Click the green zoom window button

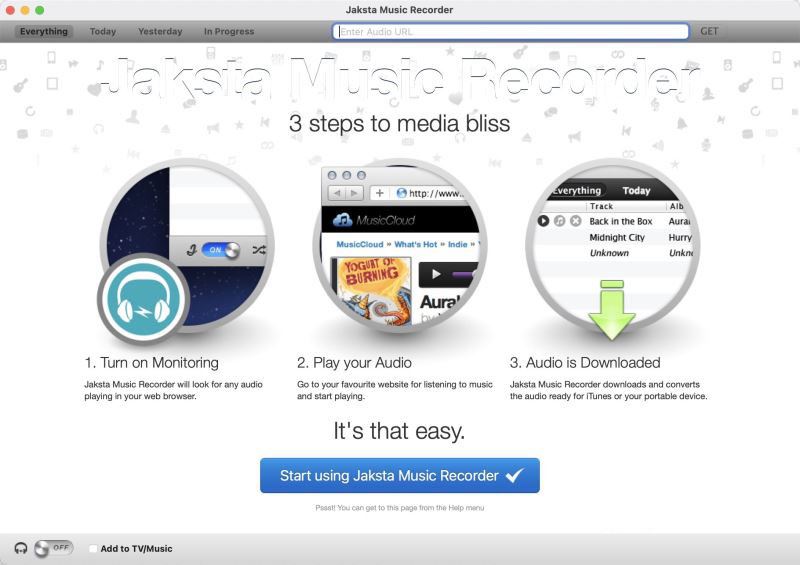tap(39, 10)
